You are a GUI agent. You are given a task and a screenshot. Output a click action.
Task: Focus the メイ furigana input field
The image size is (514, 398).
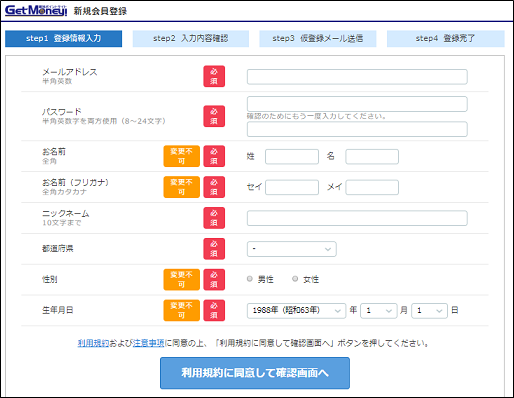372,187
